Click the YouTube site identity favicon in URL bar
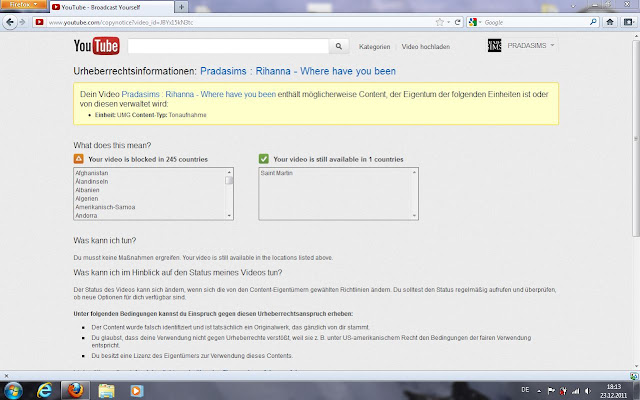This screenshot has height=400, width=640. point(40,22)
